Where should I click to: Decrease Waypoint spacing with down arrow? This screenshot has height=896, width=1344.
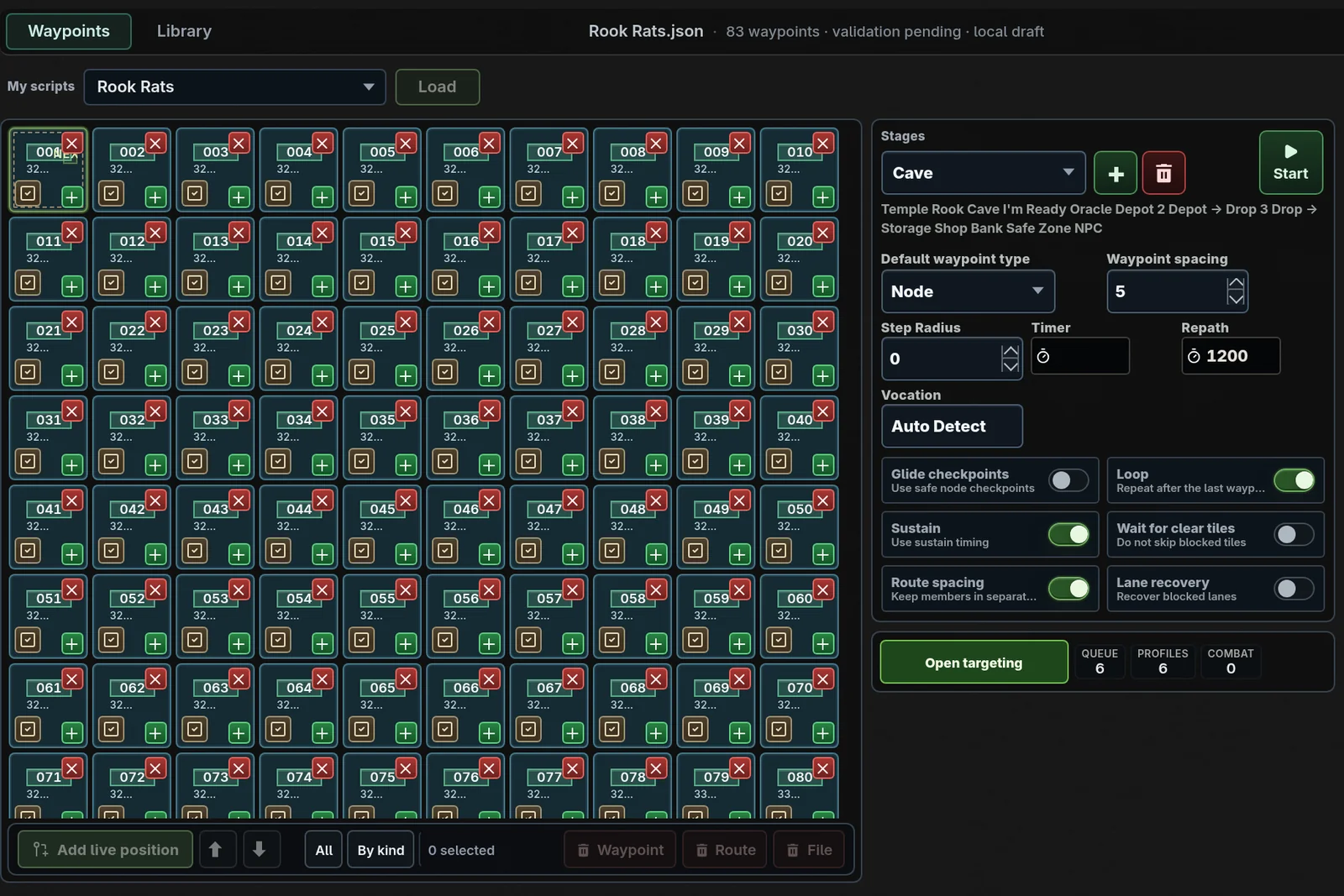pos(1236,299)
